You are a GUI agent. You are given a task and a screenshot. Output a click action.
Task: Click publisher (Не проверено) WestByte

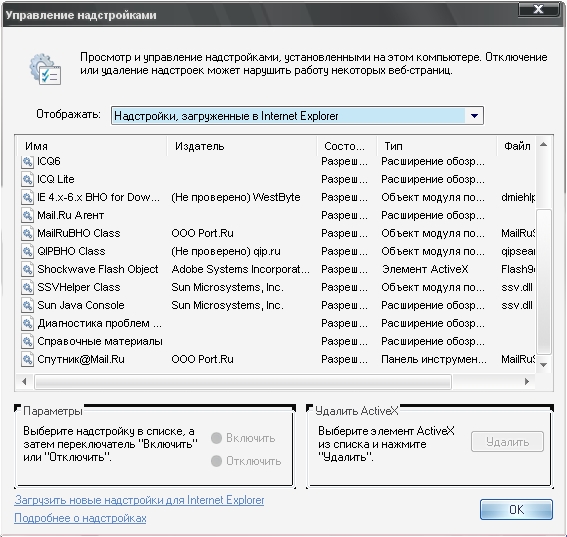pos(236,197)
